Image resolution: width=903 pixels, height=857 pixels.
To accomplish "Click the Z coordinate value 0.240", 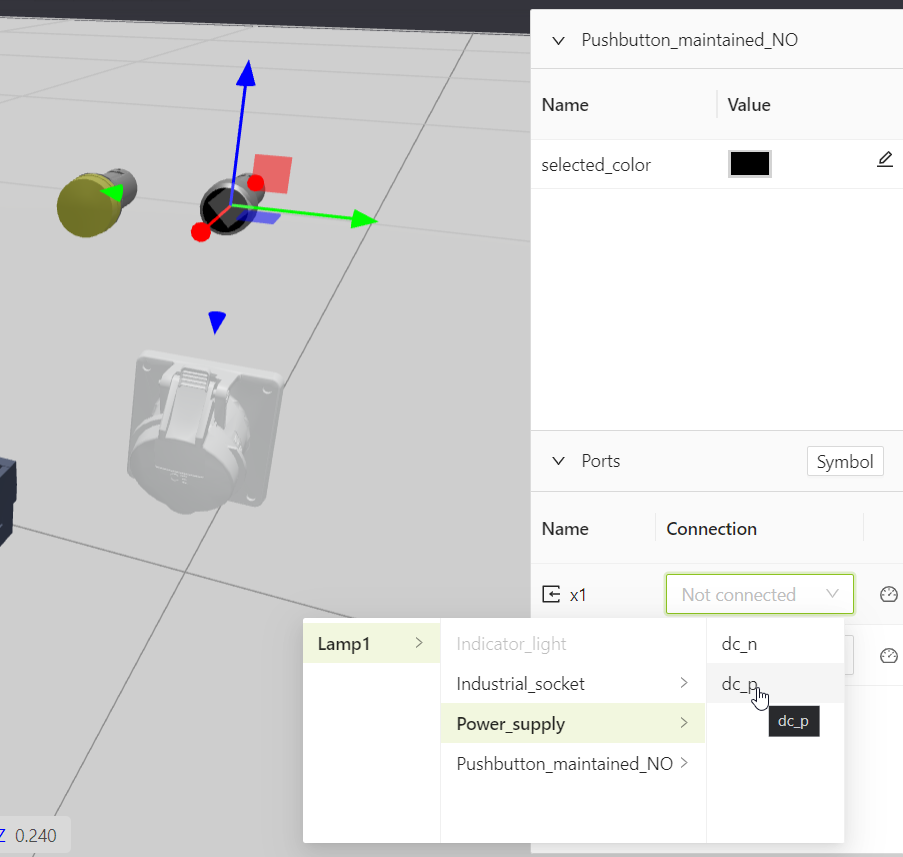I will [x=36, y=836].
